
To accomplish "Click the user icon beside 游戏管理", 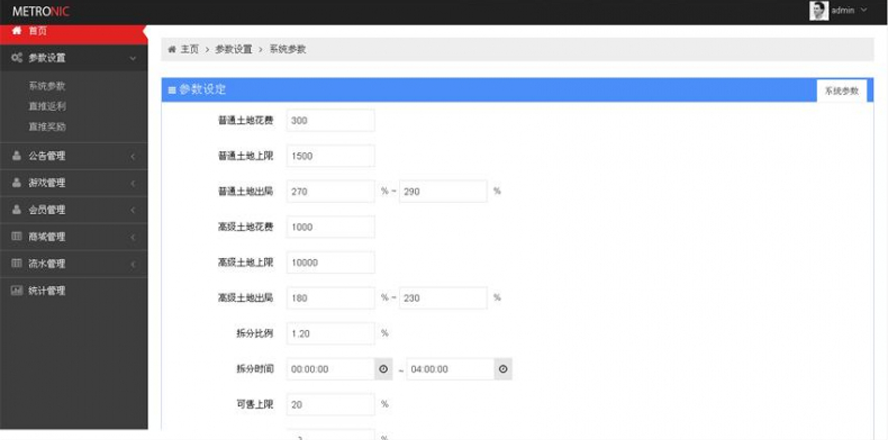I will tap(17, 182).
